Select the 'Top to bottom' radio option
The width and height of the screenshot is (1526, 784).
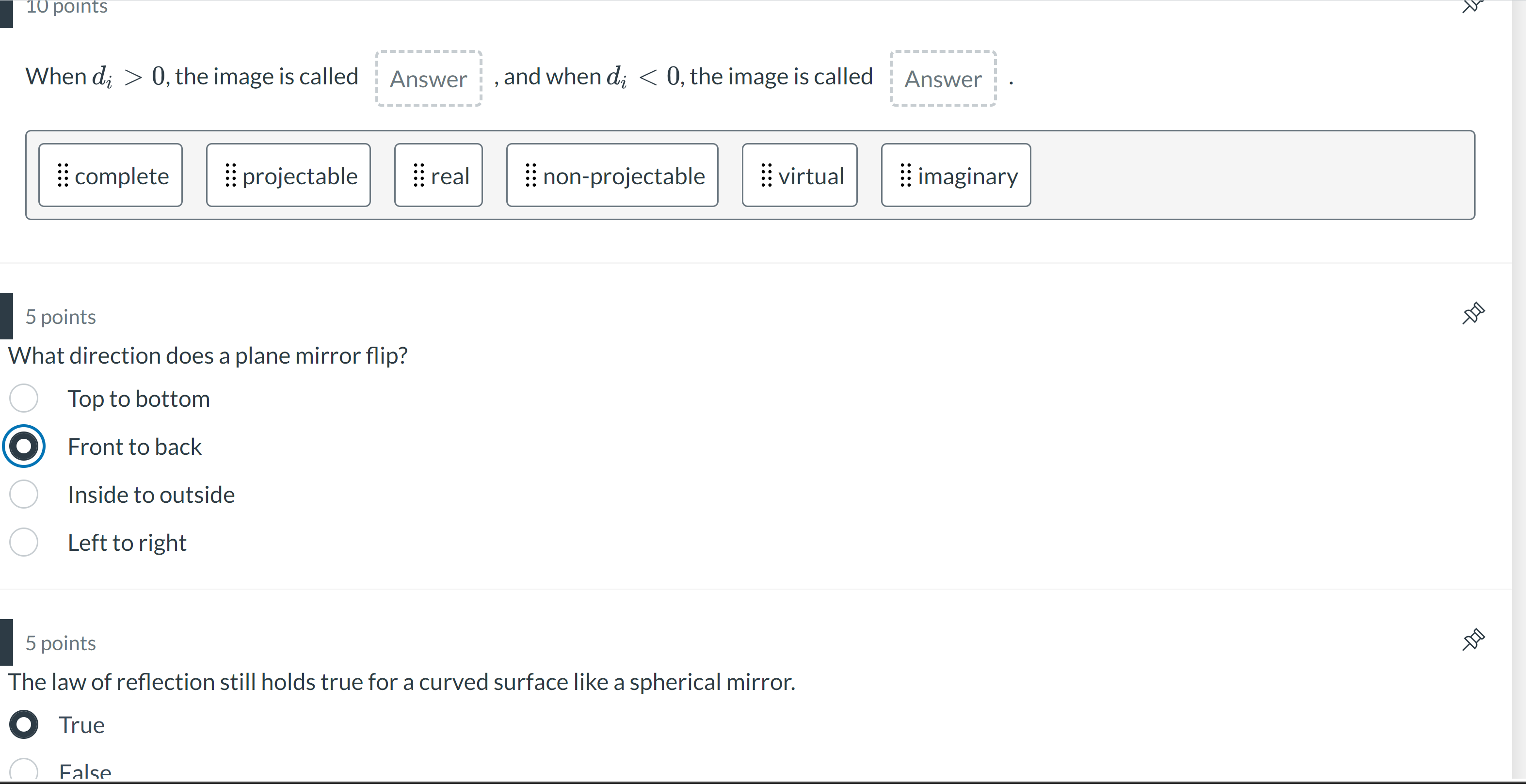point(24,398)
